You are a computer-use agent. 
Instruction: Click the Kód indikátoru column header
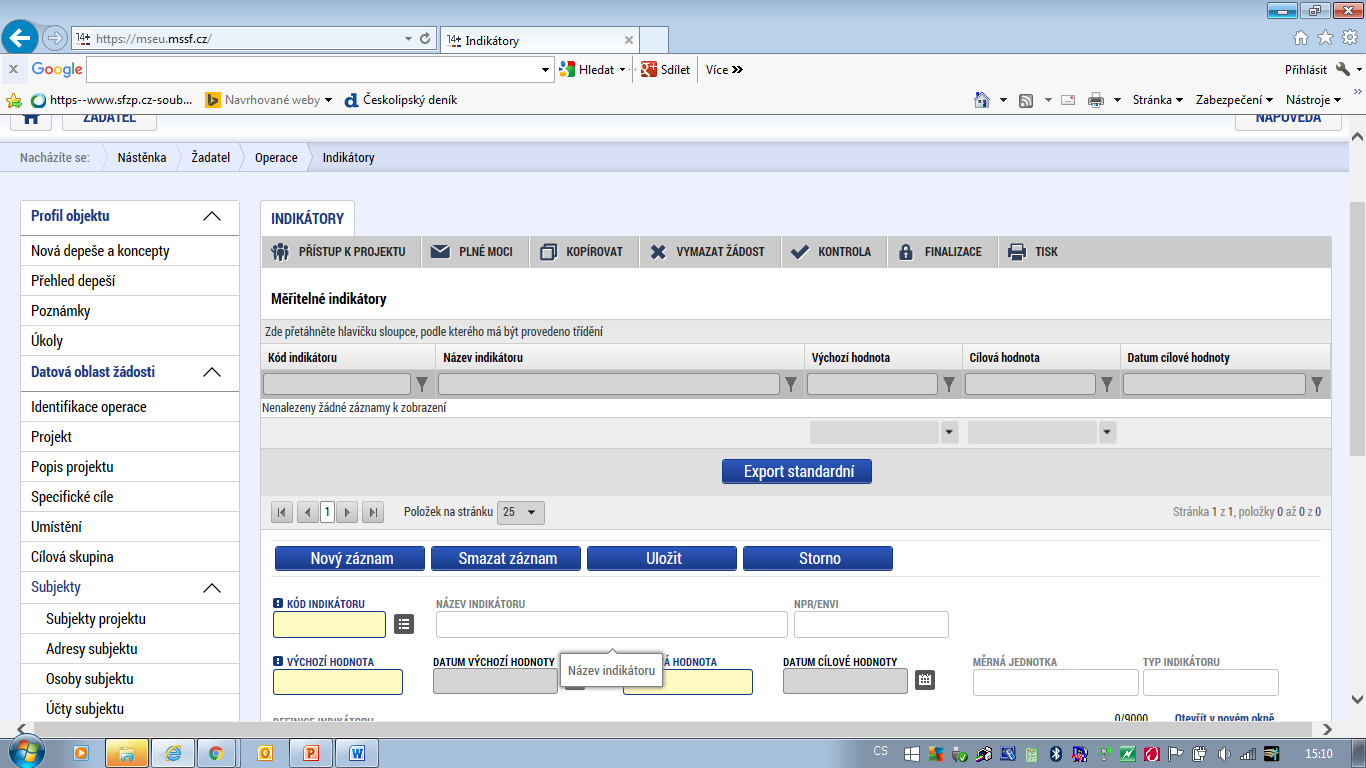pos(348,357)
